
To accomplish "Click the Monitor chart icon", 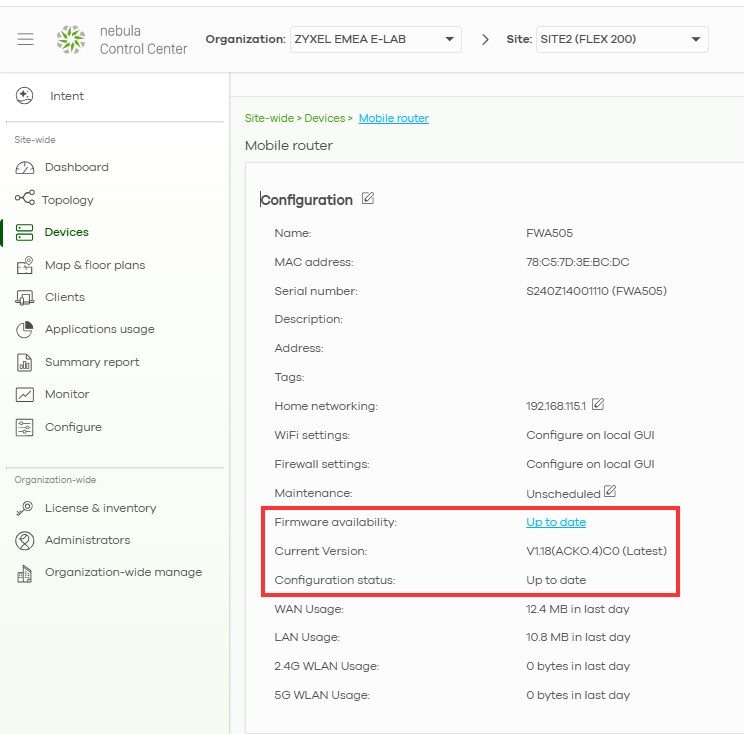I will 25,394.
